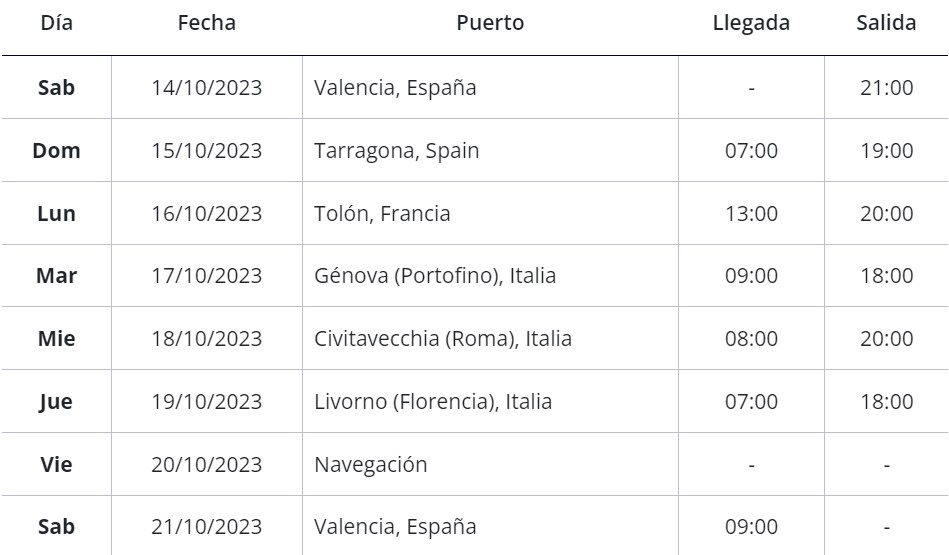Viewport: 949px width, 555px height.
Task: Click the Salida column header
Action: [886, 23]
